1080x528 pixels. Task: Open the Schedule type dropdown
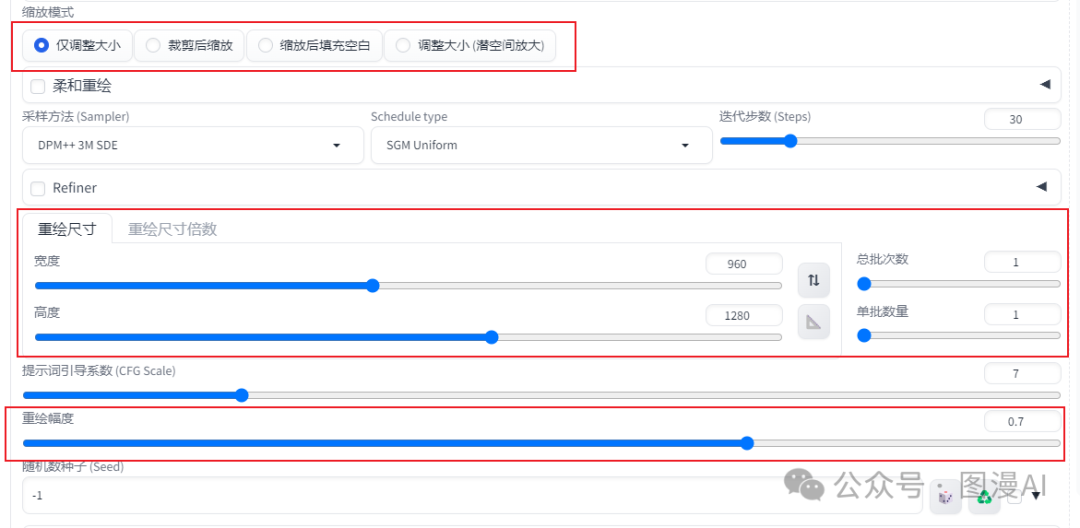coord(541,145)
